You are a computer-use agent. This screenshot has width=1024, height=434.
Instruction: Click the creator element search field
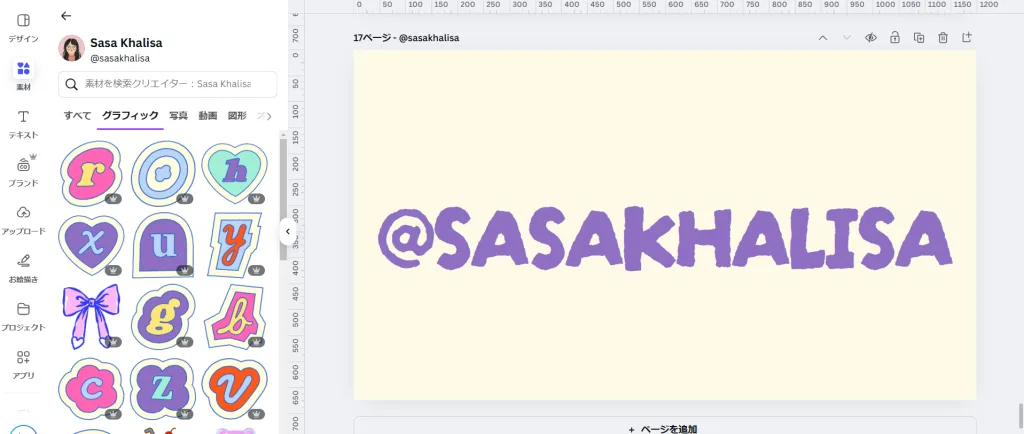pyautogui.click(x=167, y=84)
